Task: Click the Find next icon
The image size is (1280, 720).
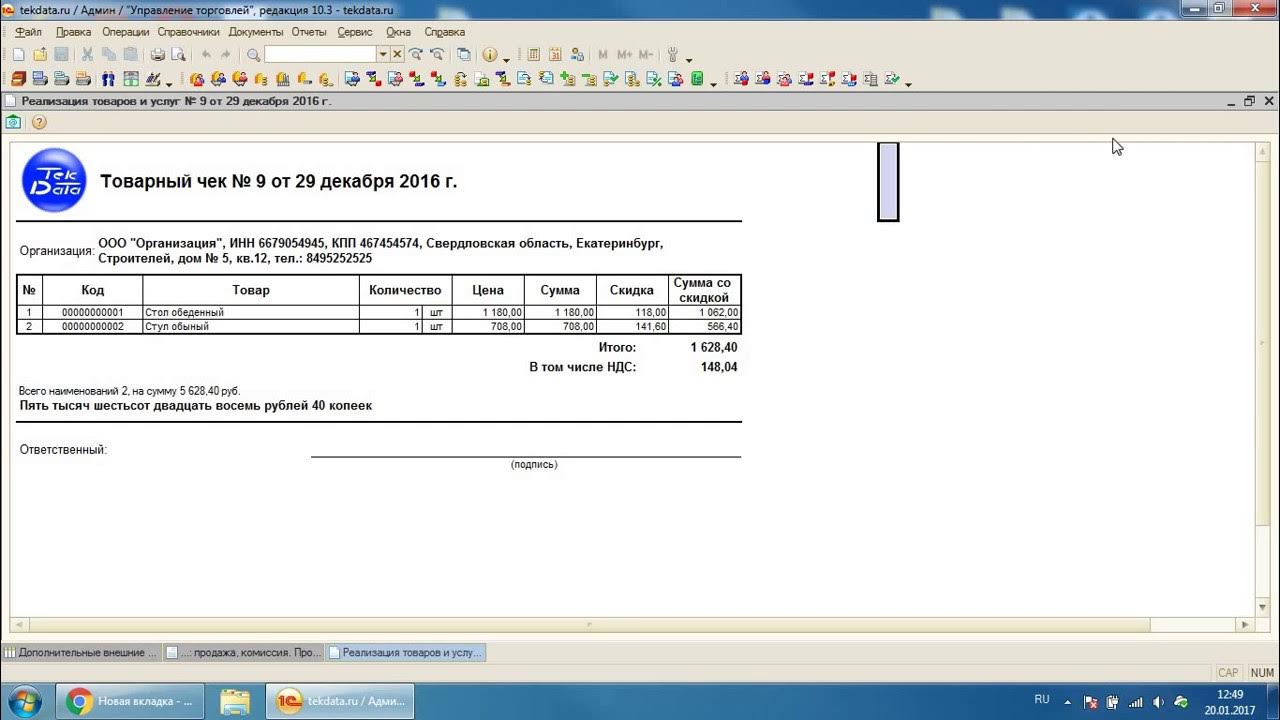Action: click(416, 55)
